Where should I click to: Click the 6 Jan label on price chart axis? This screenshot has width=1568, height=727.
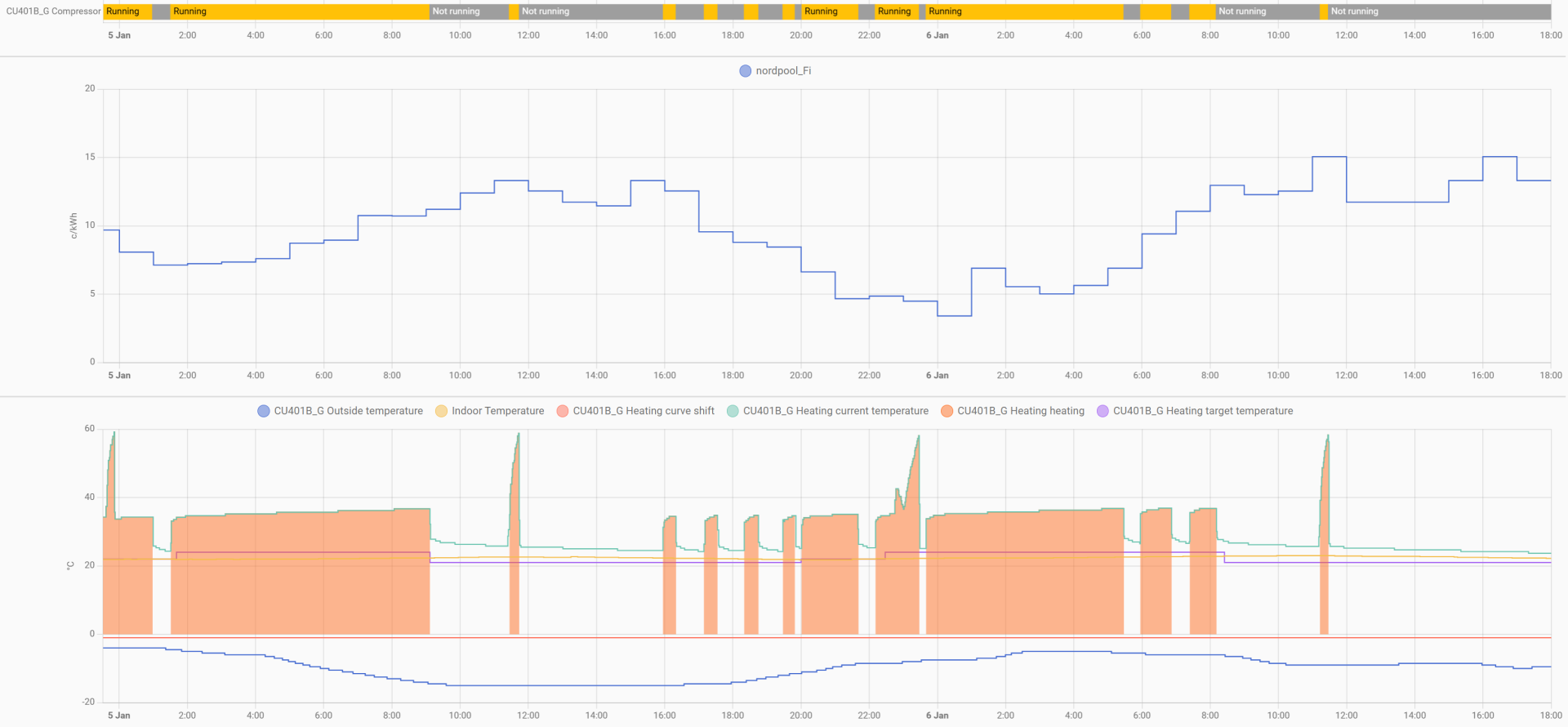tap(937, 376)
